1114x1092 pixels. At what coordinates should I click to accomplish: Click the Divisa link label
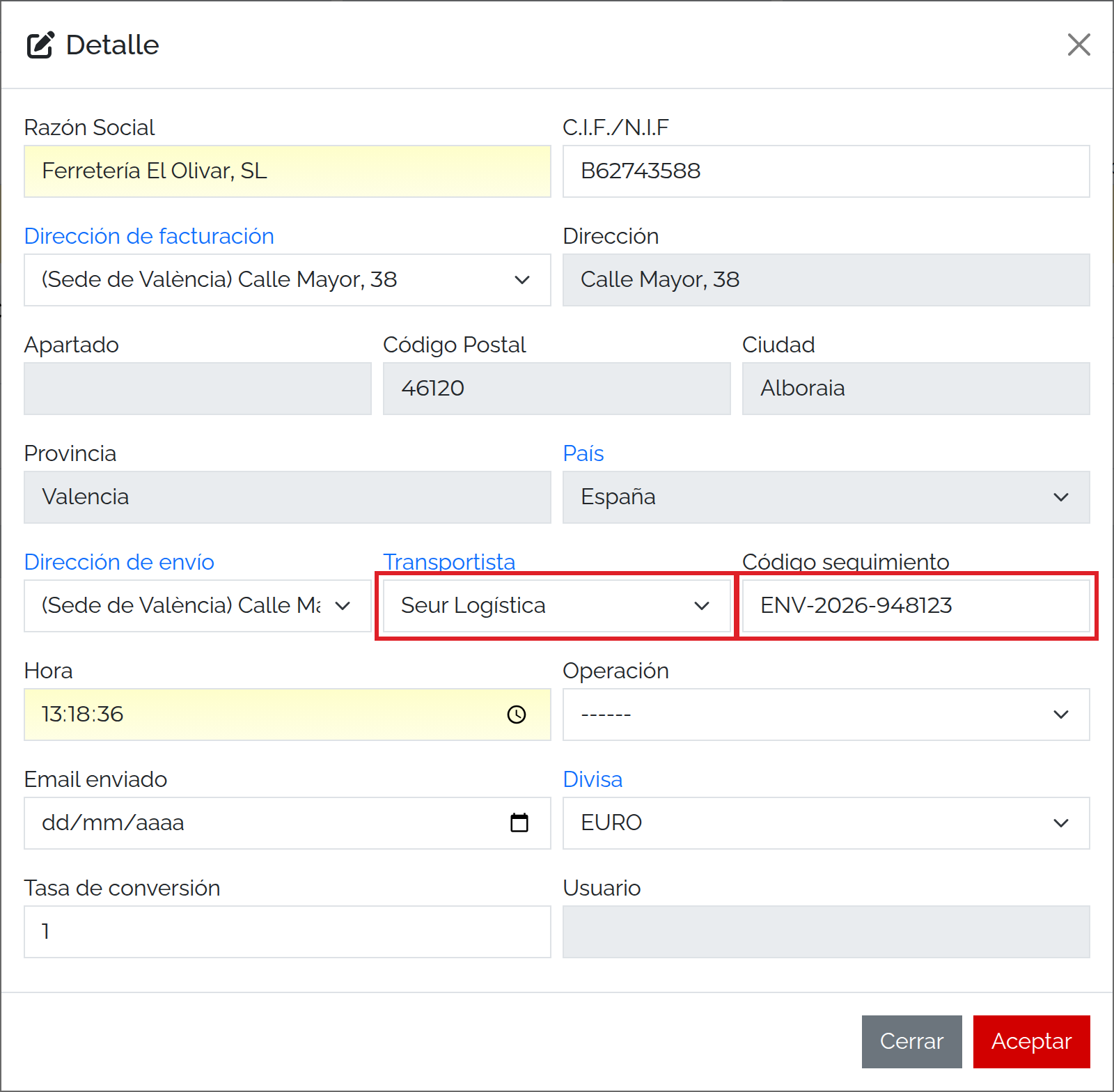(x=593, y=779)
